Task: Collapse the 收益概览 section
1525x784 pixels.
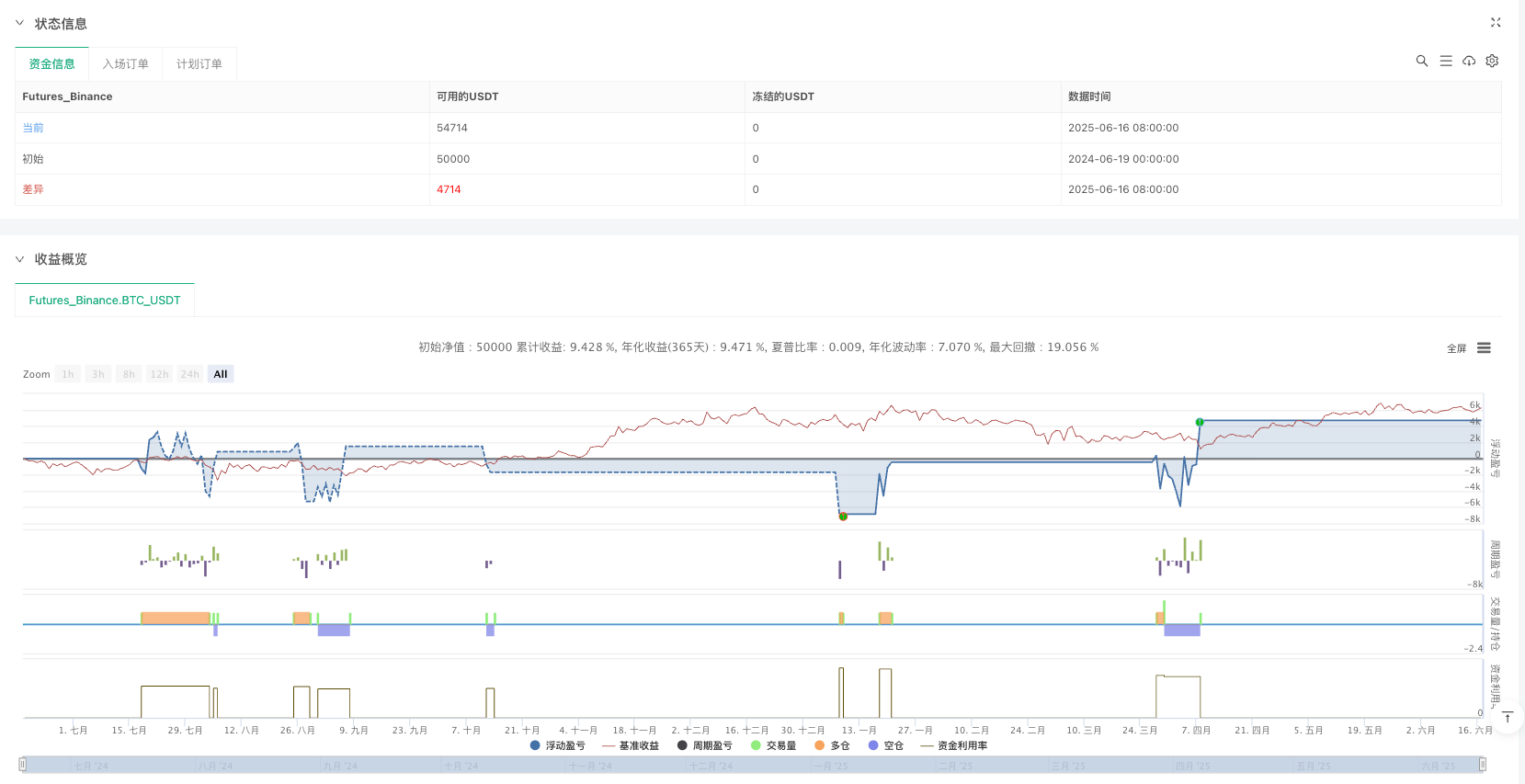Action: 20,259
